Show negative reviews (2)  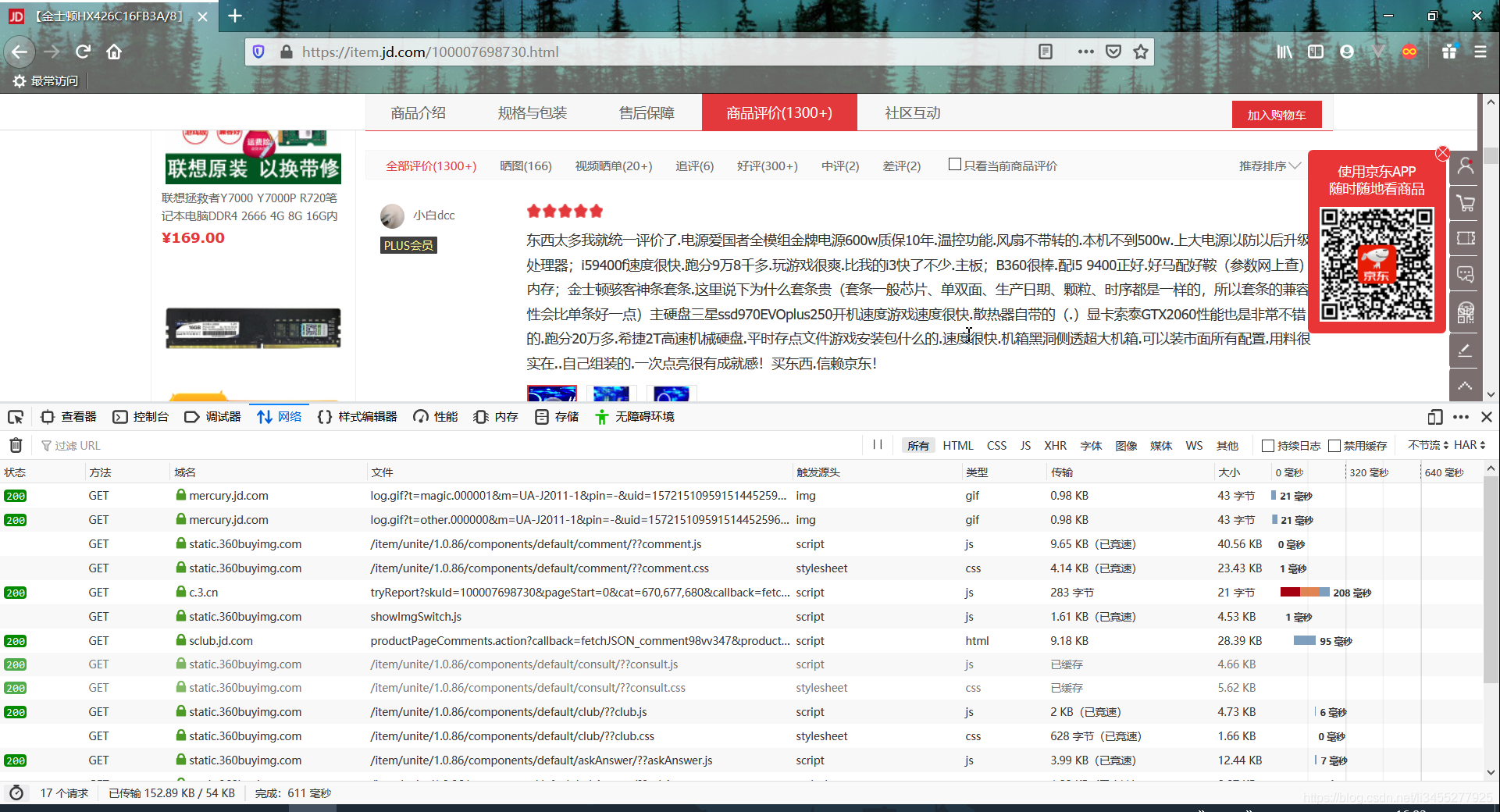[x=901, y=166]
